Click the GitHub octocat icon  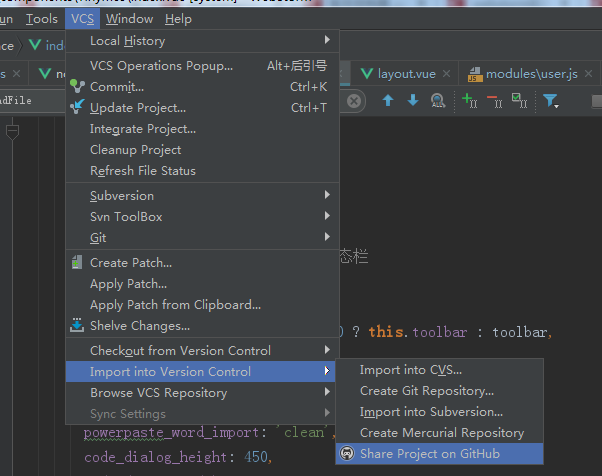tap(347, 453)
